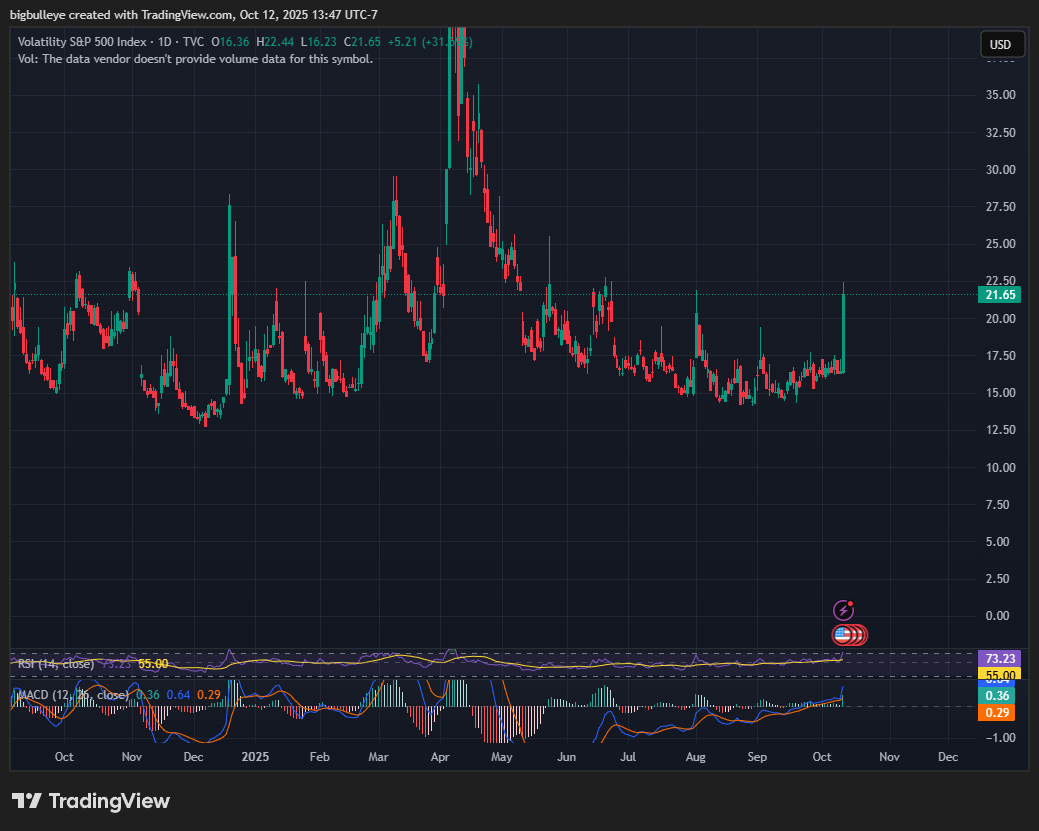Click the +5.21 change value
Screen dimensions: 1039x831
[402, 42]
